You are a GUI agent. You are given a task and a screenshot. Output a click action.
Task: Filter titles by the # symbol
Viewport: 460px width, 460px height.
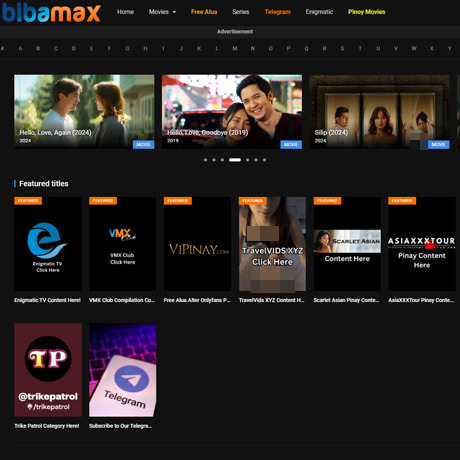coord(3,49)
